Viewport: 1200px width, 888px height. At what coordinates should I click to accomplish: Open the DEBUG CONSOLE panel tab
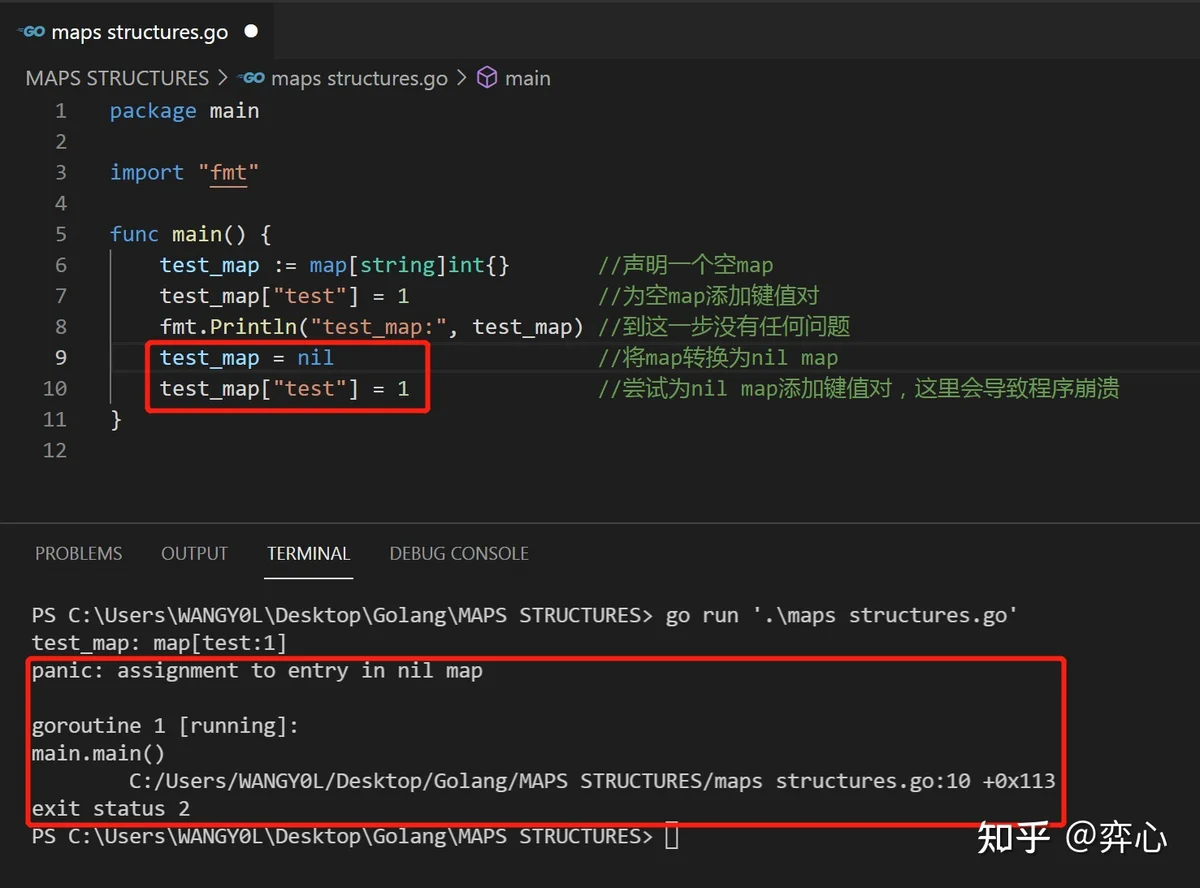[459, 553]
